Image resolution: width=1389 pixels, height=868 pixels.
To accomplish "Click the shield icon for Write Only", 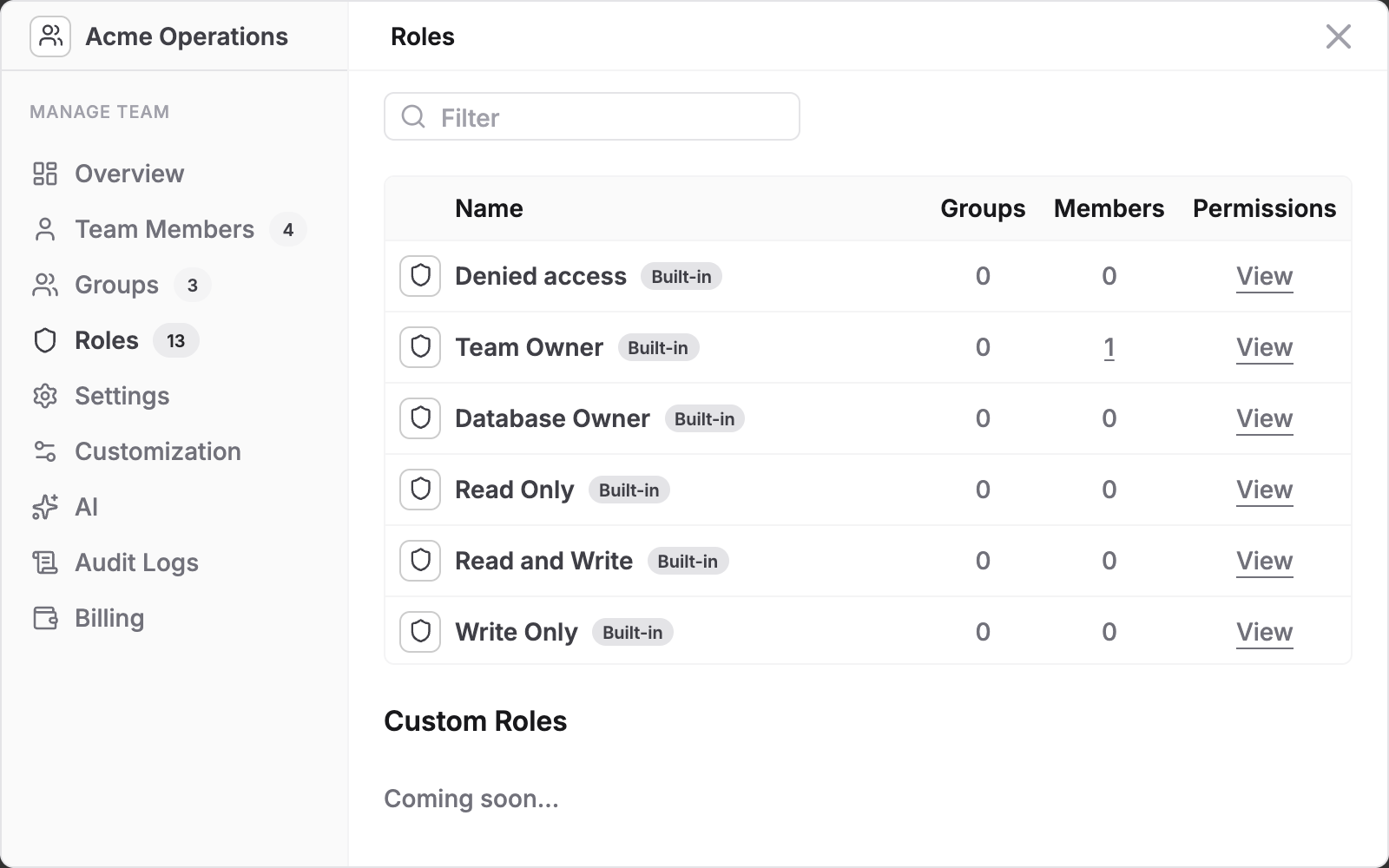I will click(420, 632).
